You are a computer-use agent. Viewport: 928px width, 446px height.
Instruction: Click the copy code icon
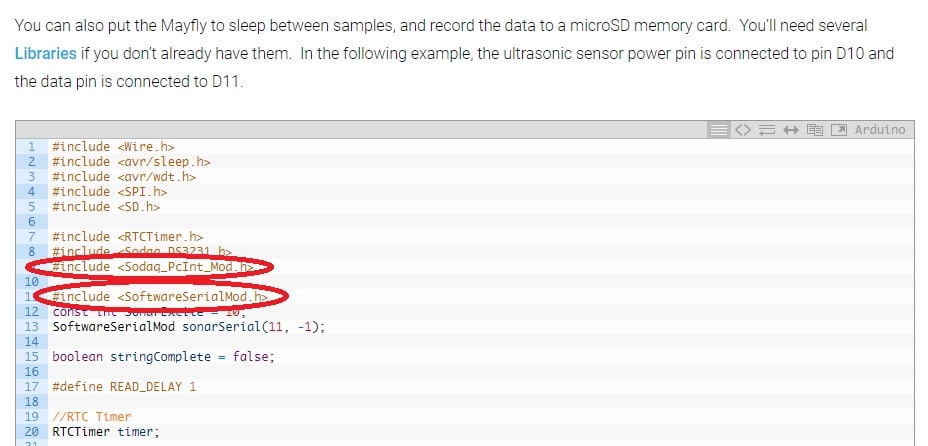(x=814, y=130)
